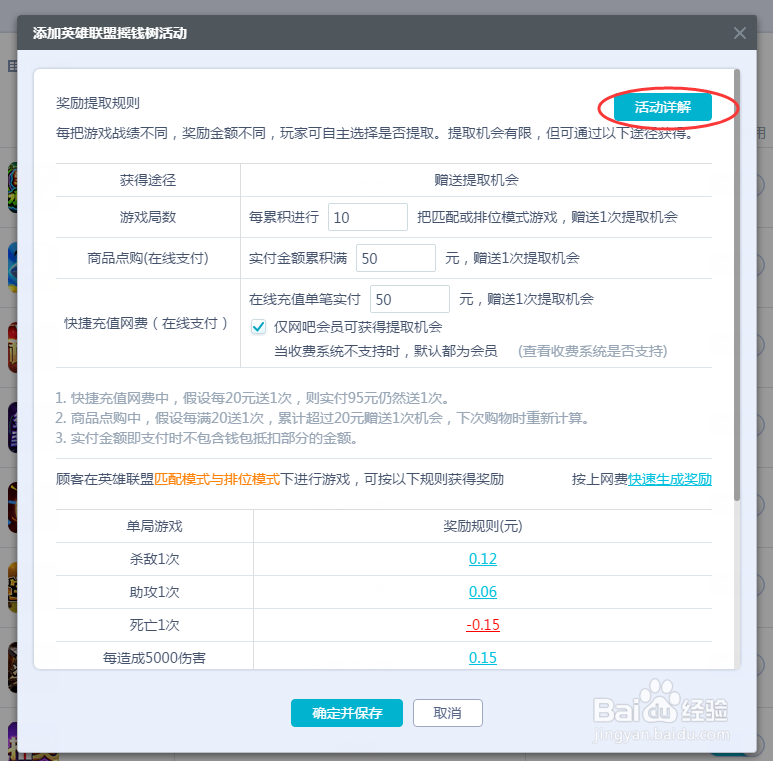Click the 获得途径 column header
Image resolution: width=773 pixels, height=761 pixels.
click(x=148, y=180)
